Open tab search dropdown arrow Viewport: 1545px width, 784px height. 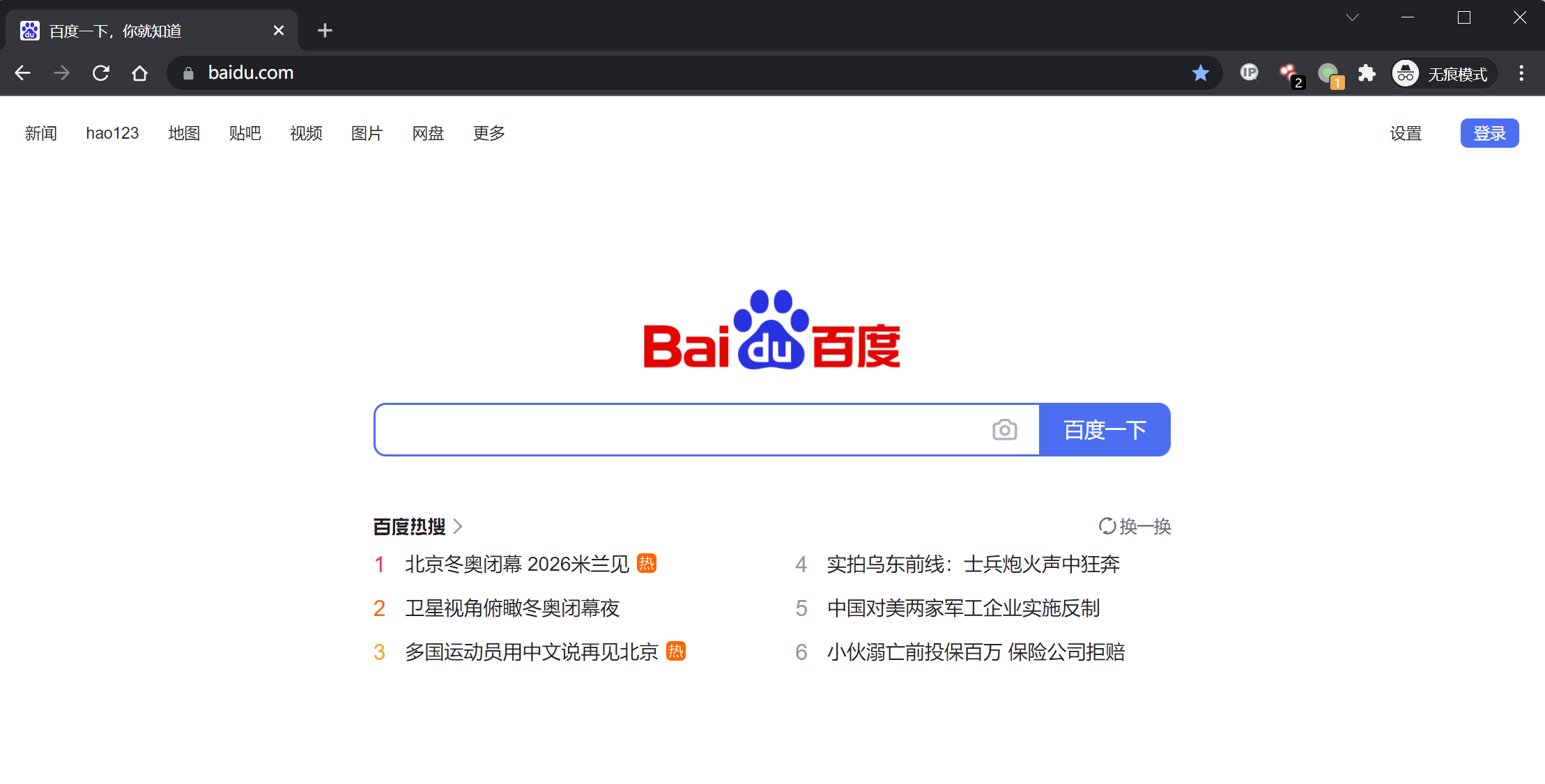[1352, 18]
